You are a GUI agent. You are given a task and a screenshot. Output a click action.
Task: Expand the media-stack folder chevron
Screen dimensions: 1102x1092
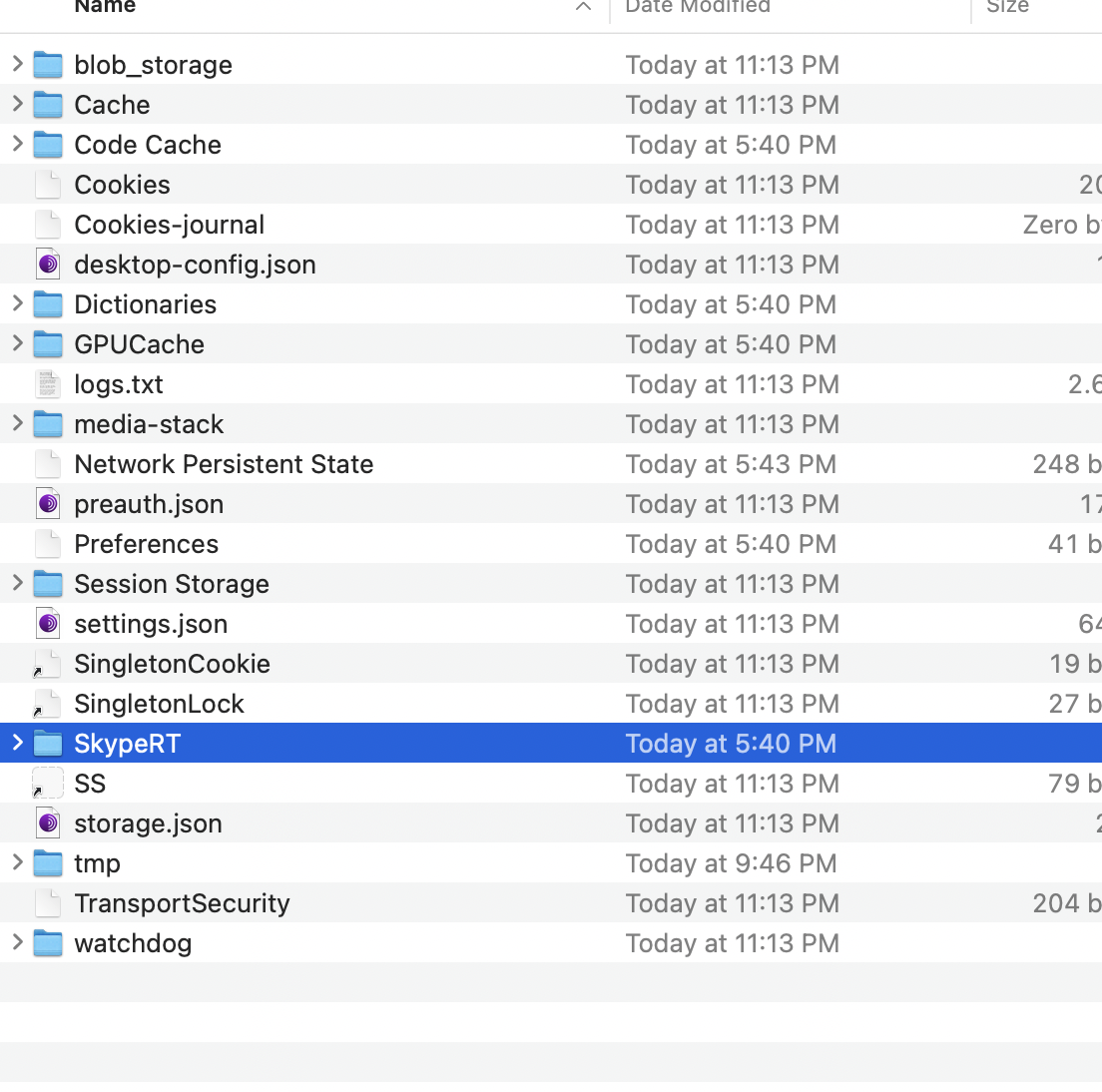18,424
